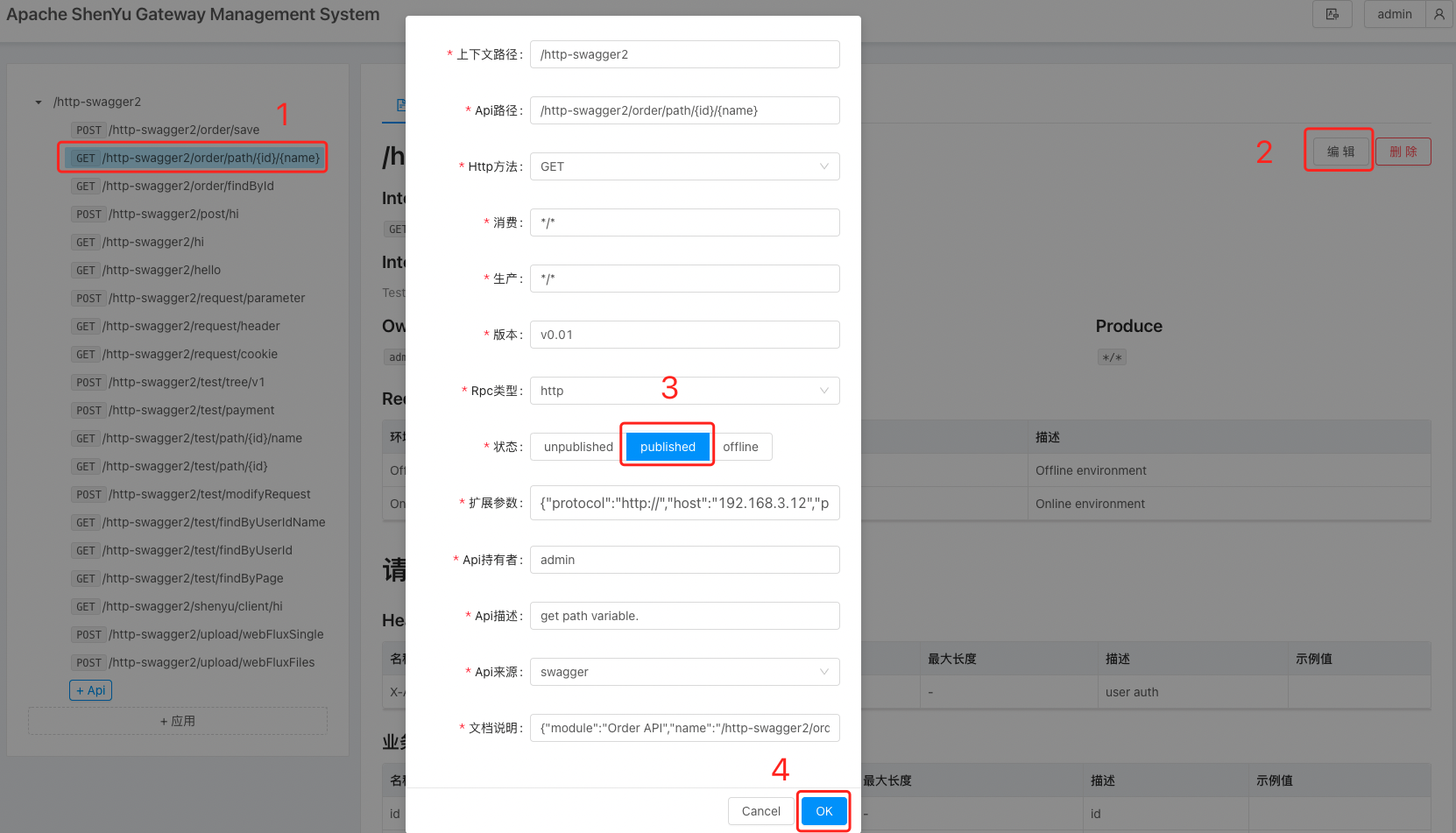
Task: Collapse the /http-swagger2 tree node
Action: 39,102
